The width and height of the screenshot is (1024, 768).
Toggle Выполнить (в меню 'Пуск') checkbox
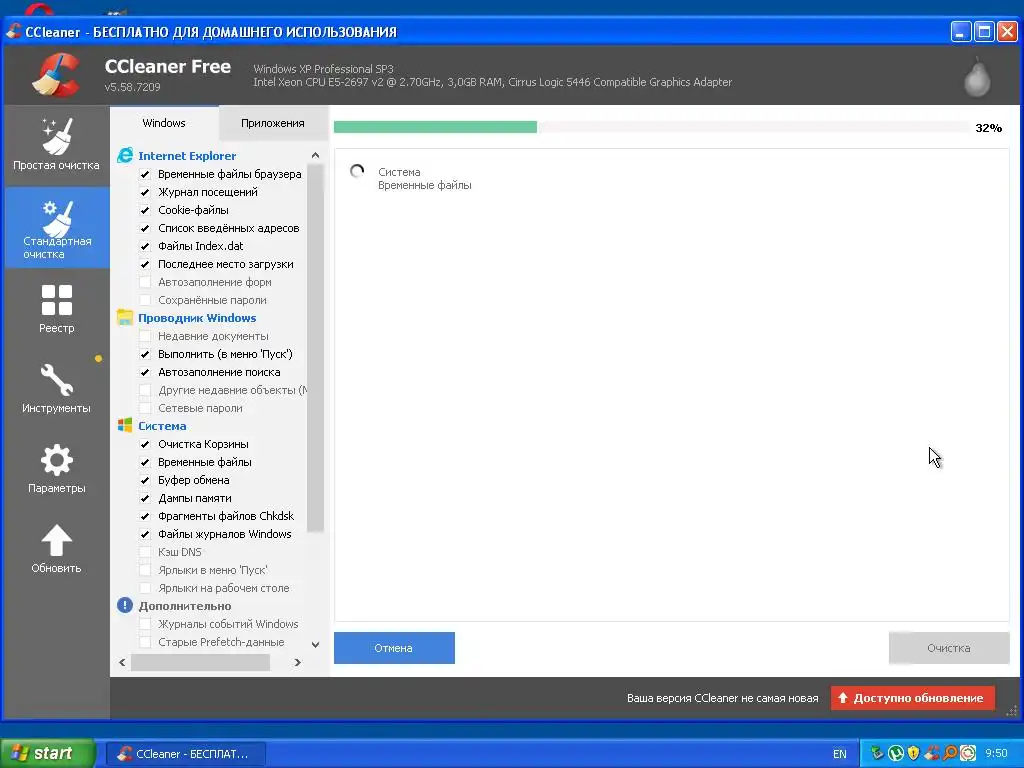click(x=145, y=354)
